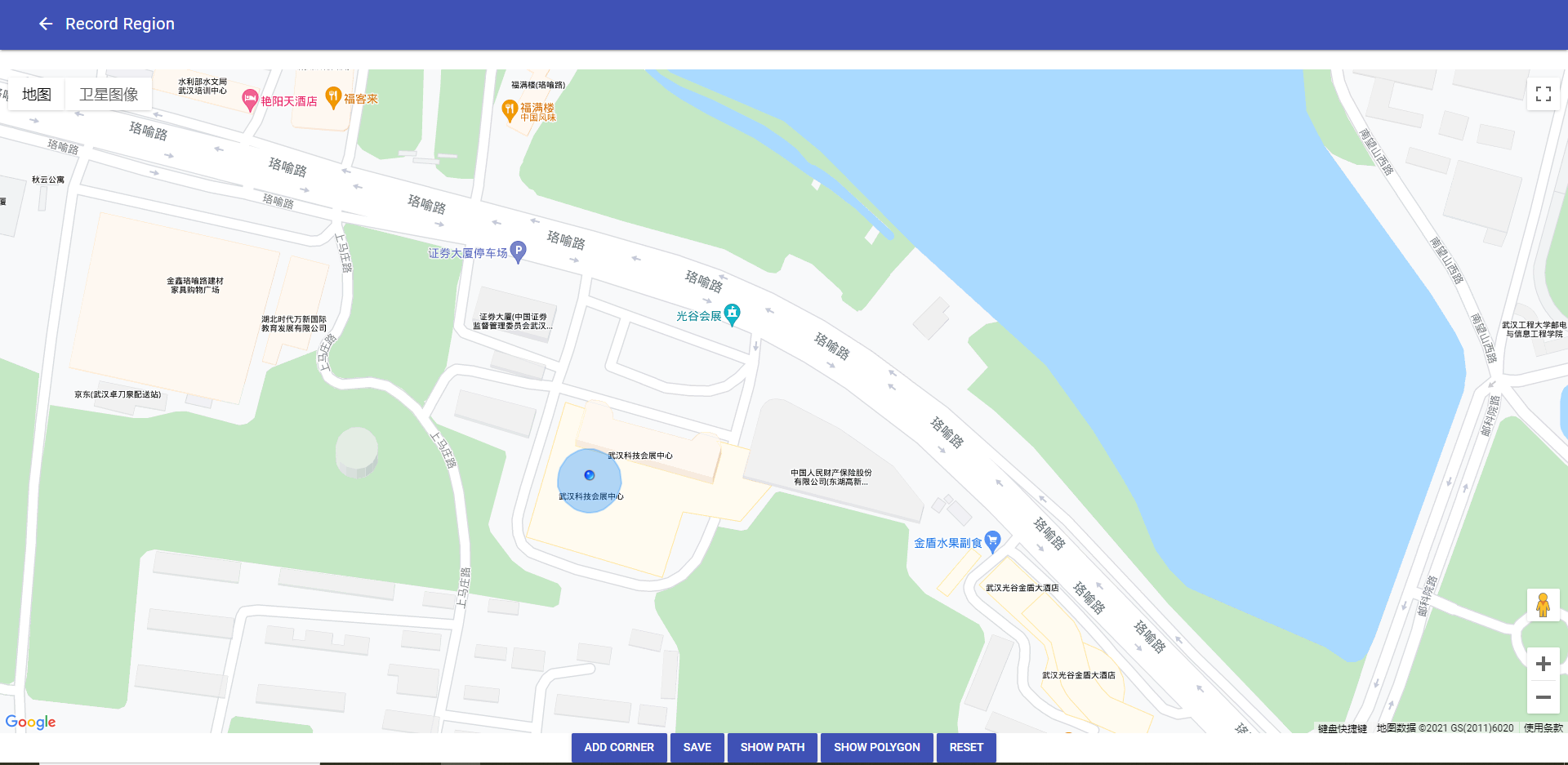The image size is (1568, 765).
Task: Select the Street View pegman
Action: point(1543,605)
